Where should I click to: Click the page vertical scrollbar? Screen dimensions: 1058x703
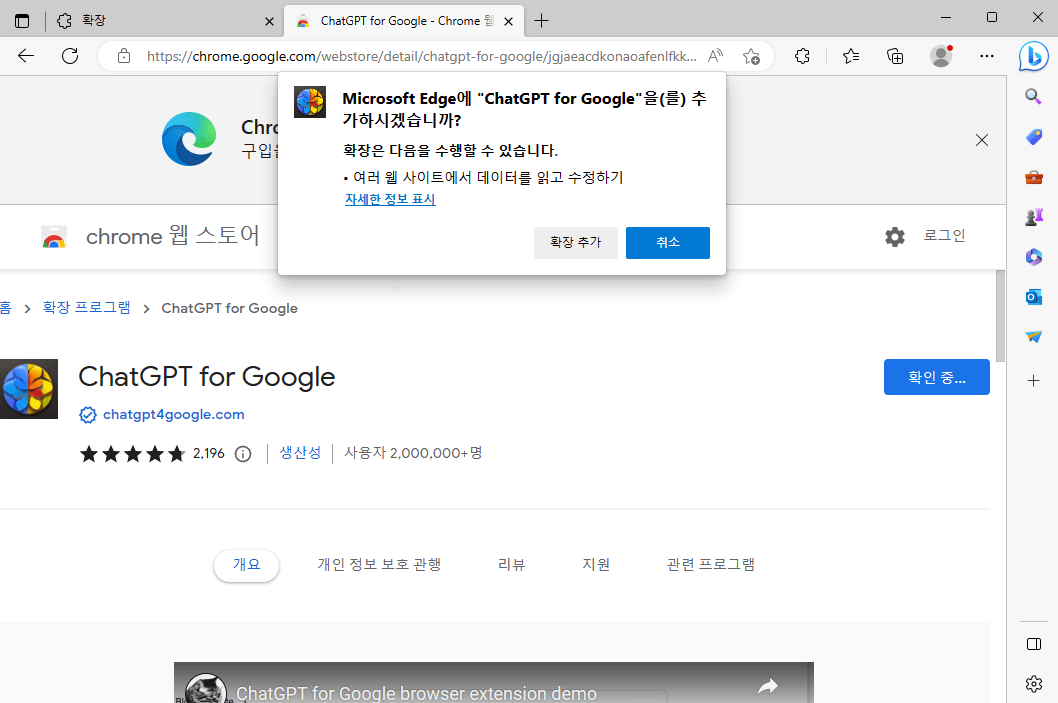pos(1000,316)
